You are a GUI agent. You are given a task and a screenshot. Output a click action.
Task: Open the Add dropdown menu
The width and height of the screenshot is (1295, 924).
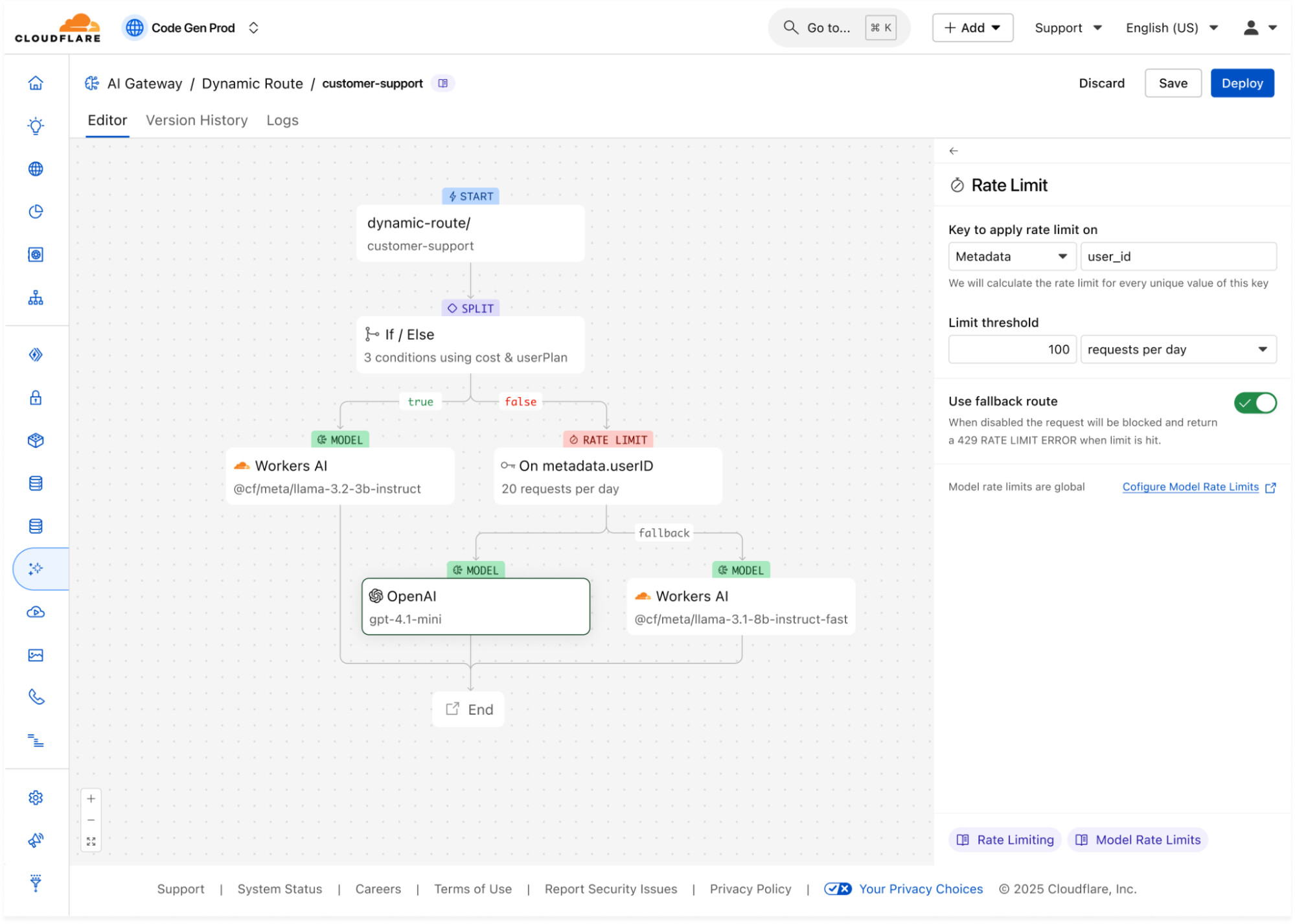(x=972, y=28)
